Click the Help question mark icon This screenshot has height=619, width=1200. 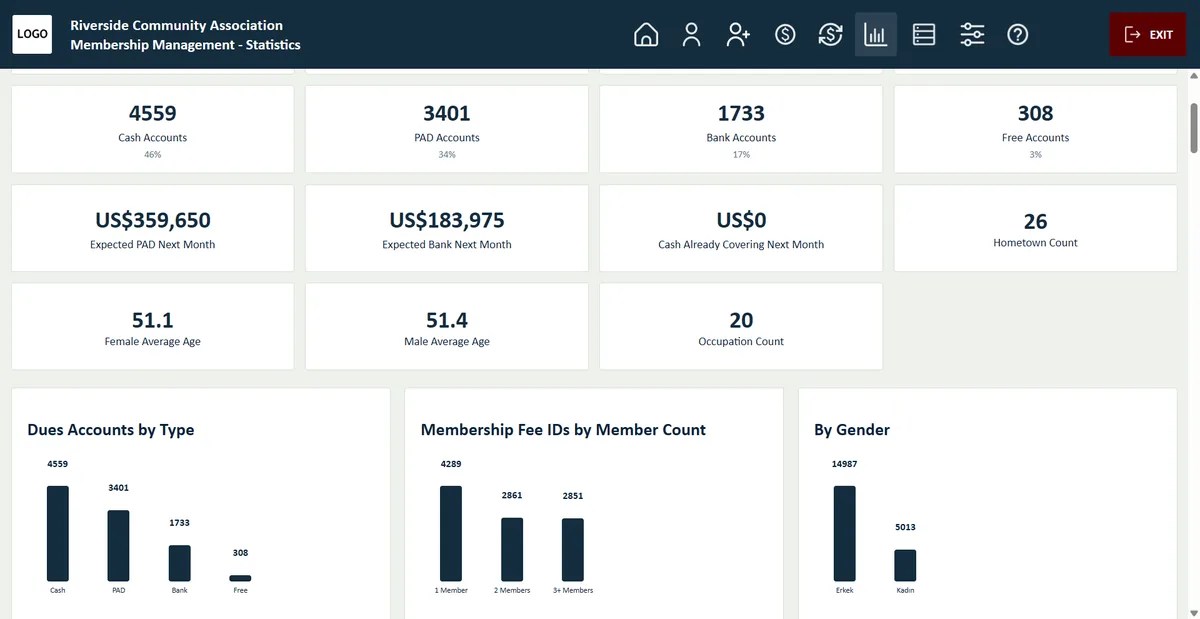coord(1018,35)
